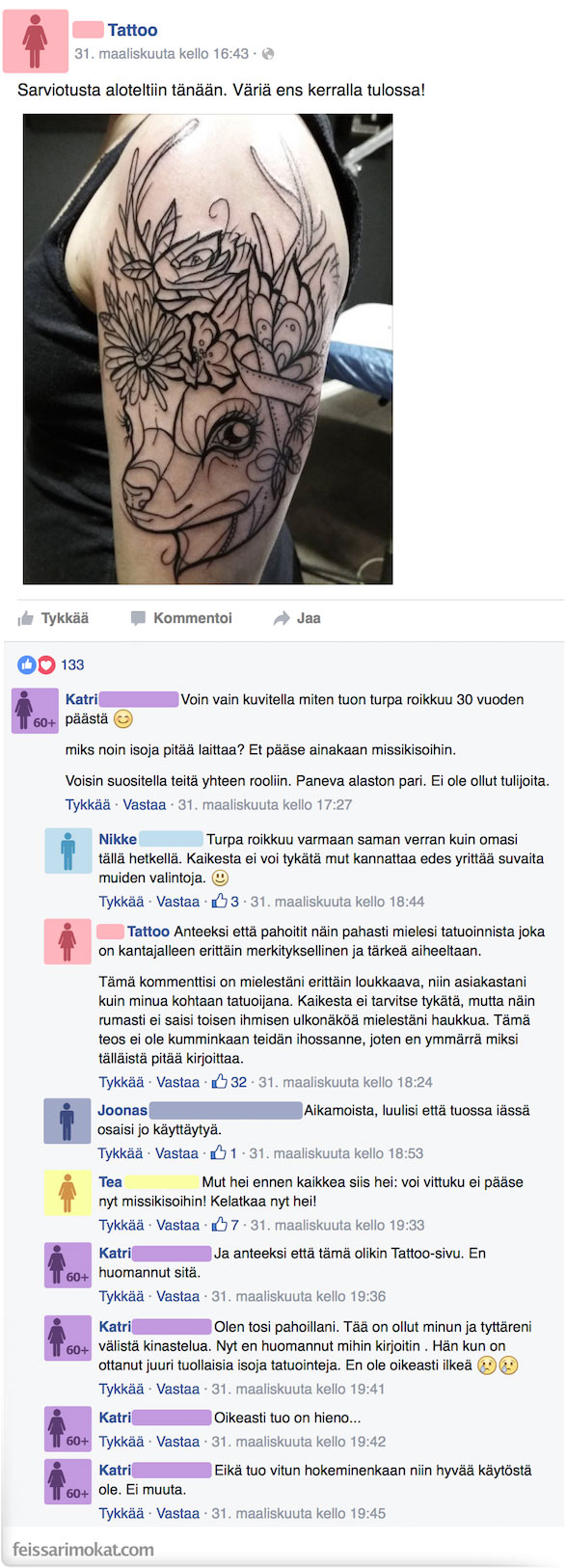Image resolution: width=566 pixels, height=1568 pixels.
Task: Click the Tykkää thumbs-up icon under the post
Action: (26, 618)
